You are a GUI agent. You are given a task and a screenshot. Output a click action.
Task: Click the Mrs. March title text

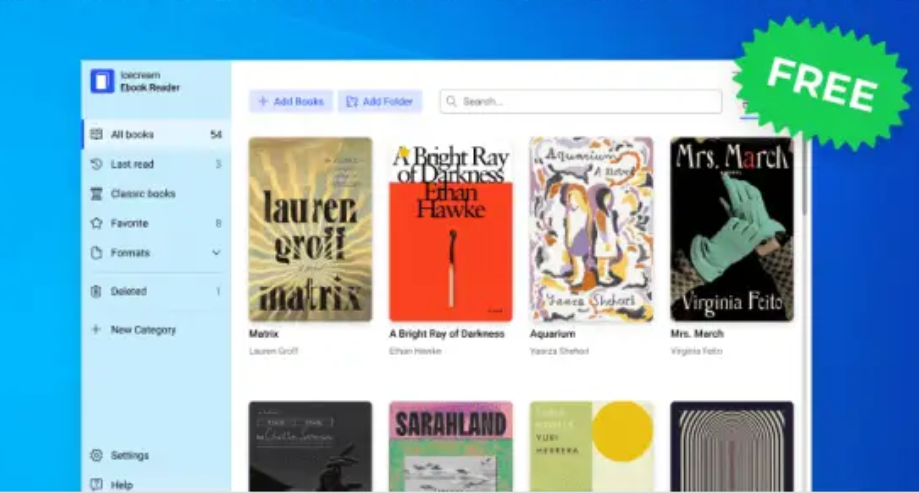[697, 334]
